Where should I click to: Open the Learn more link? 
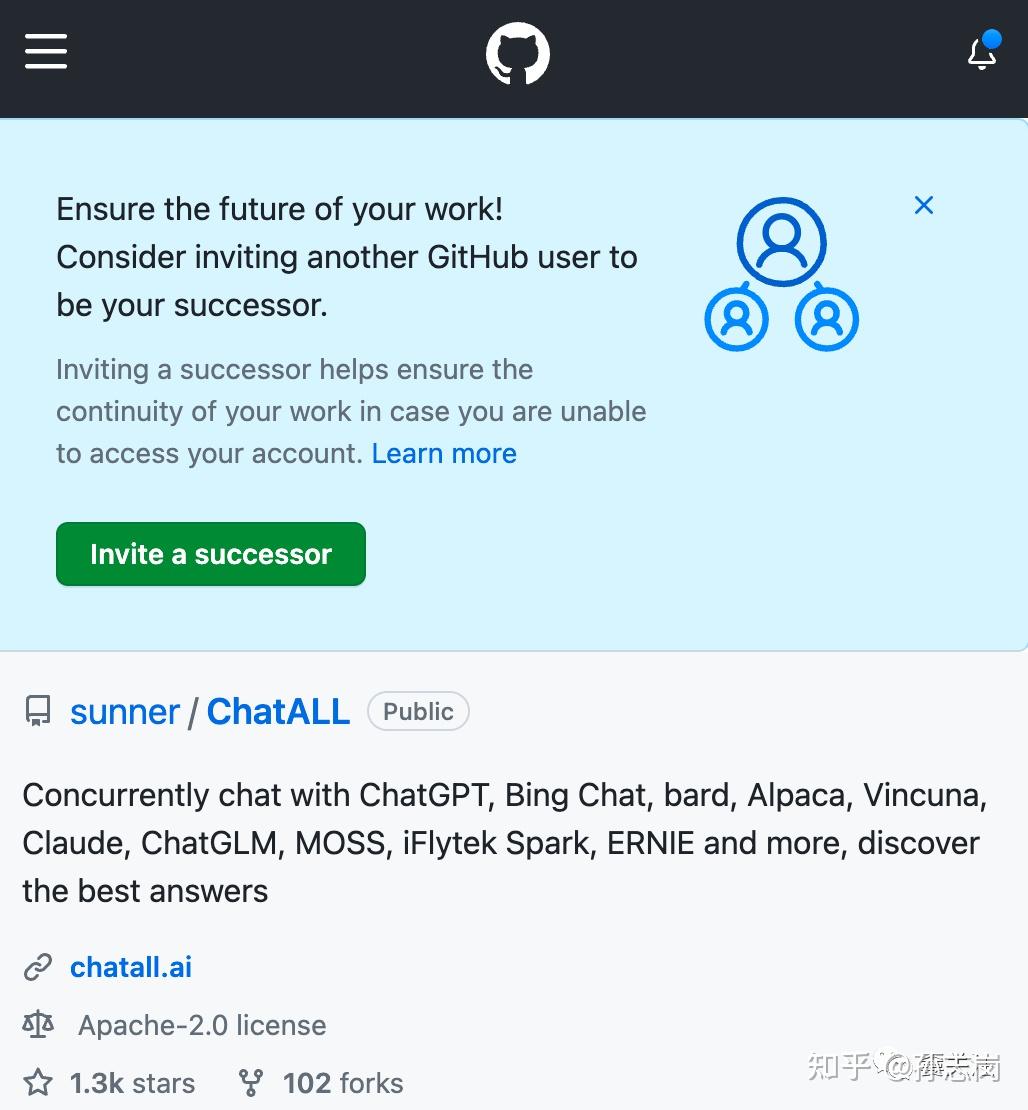(444, 453)
